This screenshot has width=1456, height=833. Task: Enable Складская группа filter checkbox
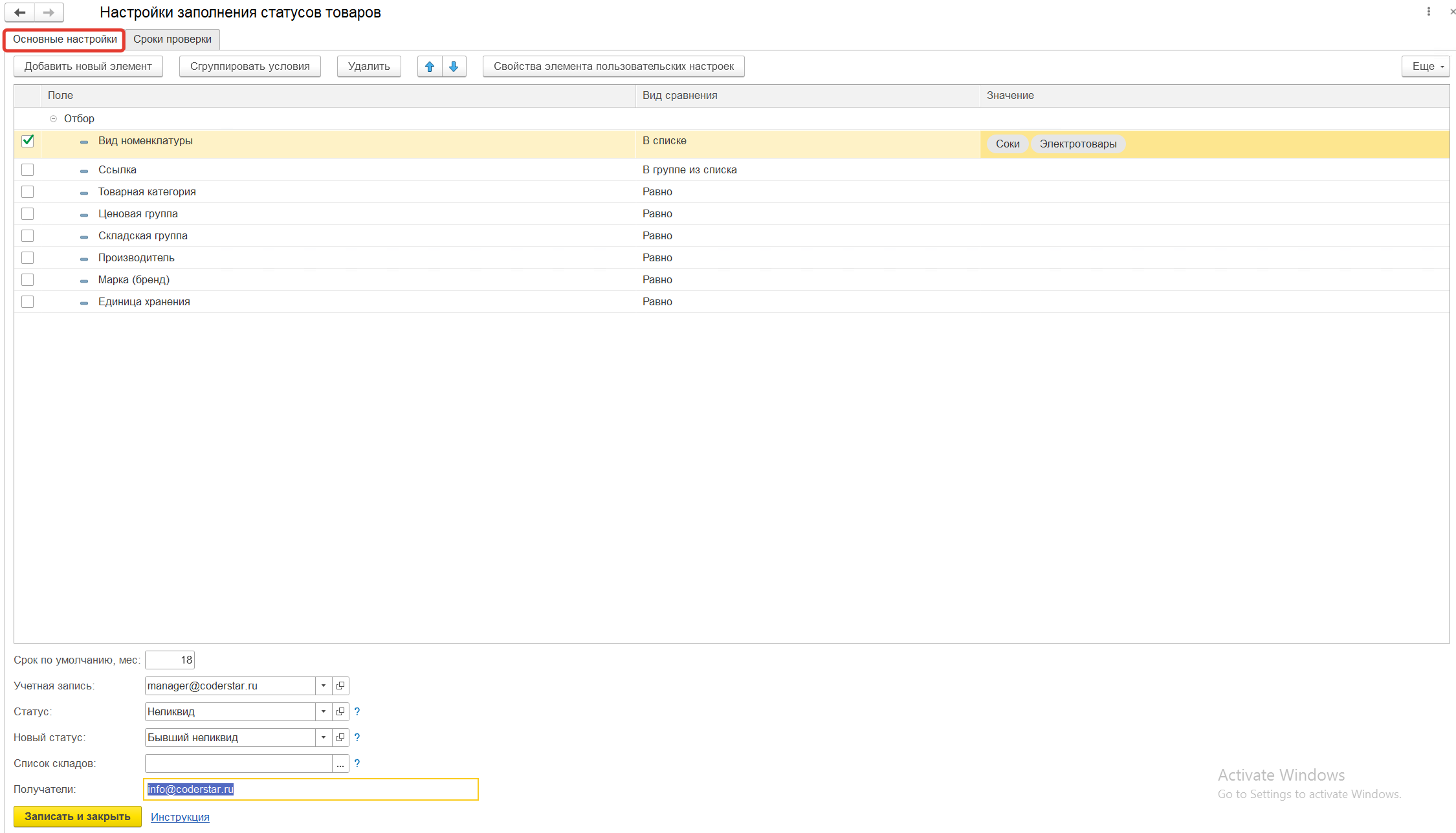click(28, 235)
